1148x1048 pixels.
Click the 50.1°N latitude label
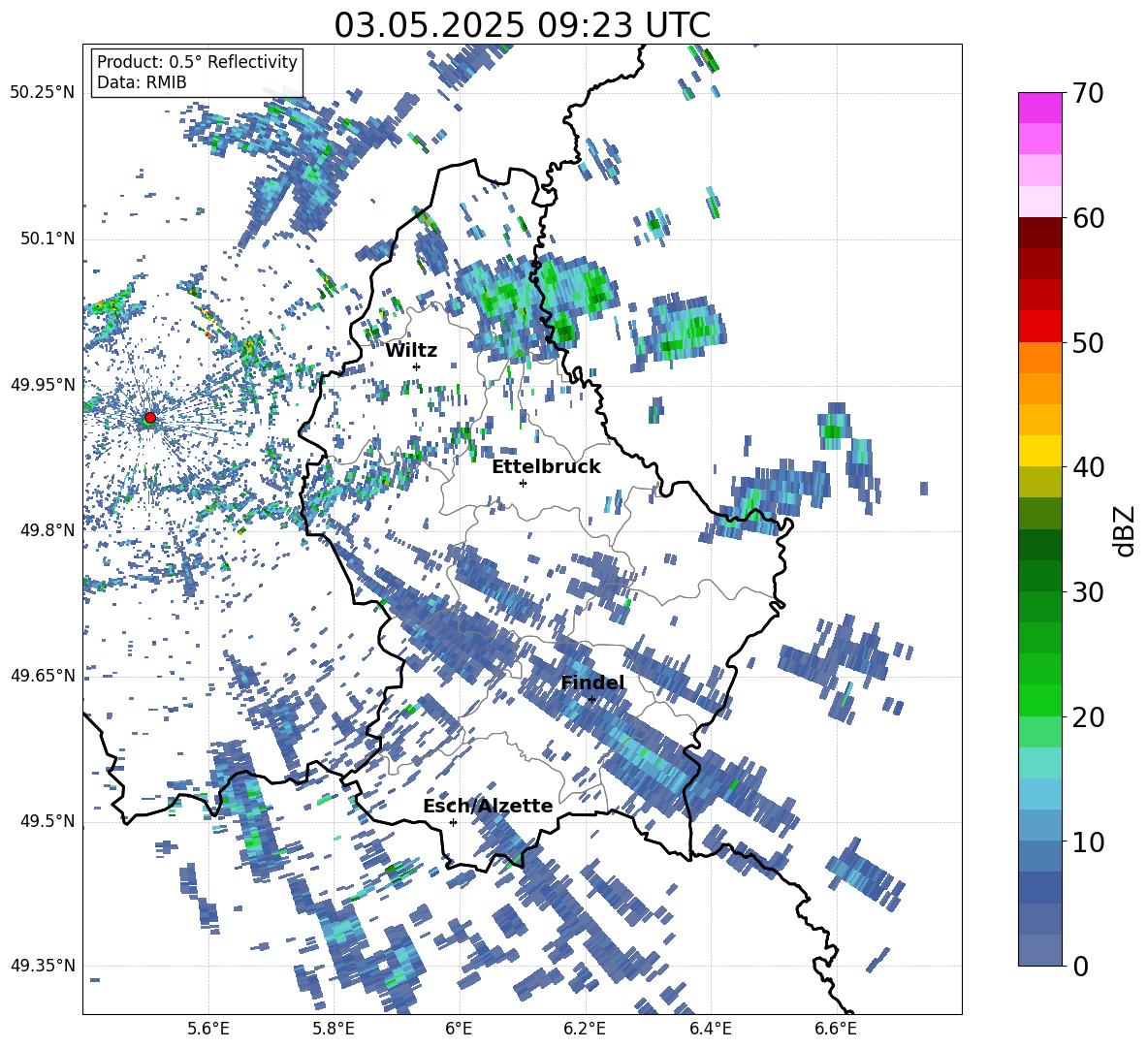[x=47, y=238]
